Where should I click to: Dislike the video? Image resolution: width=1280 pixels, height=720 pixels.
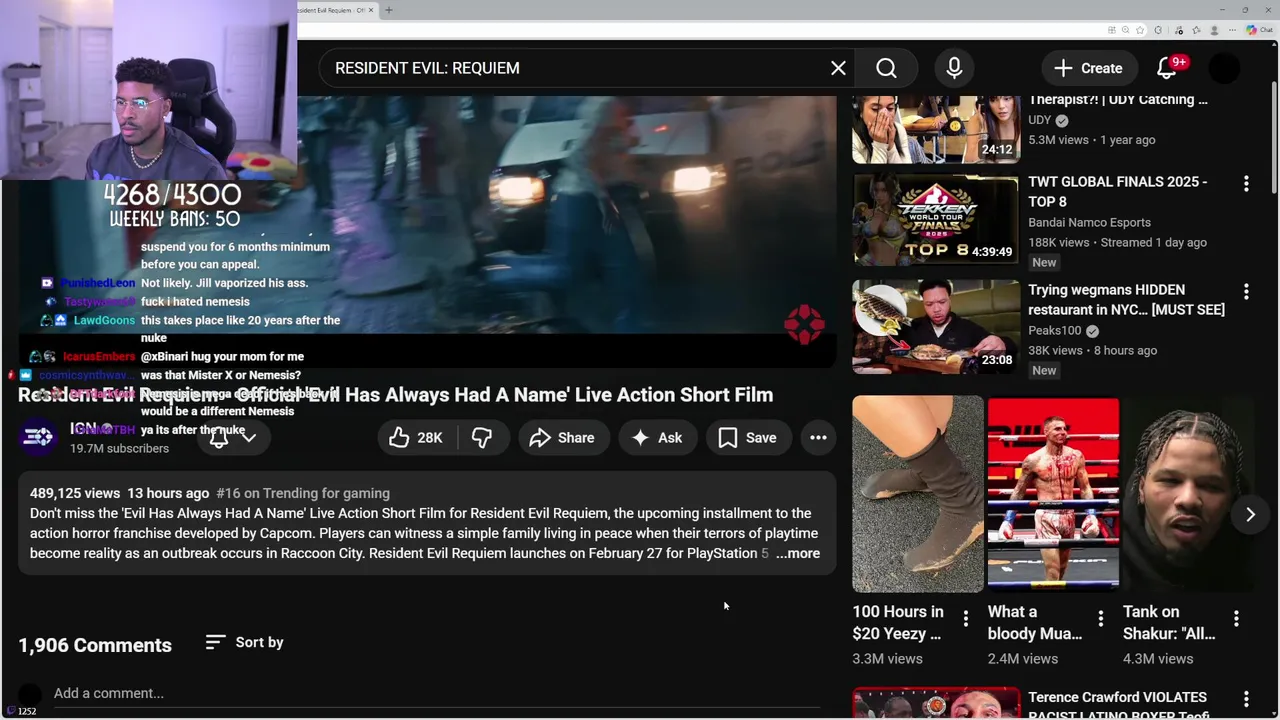click(x=482, y=438)
